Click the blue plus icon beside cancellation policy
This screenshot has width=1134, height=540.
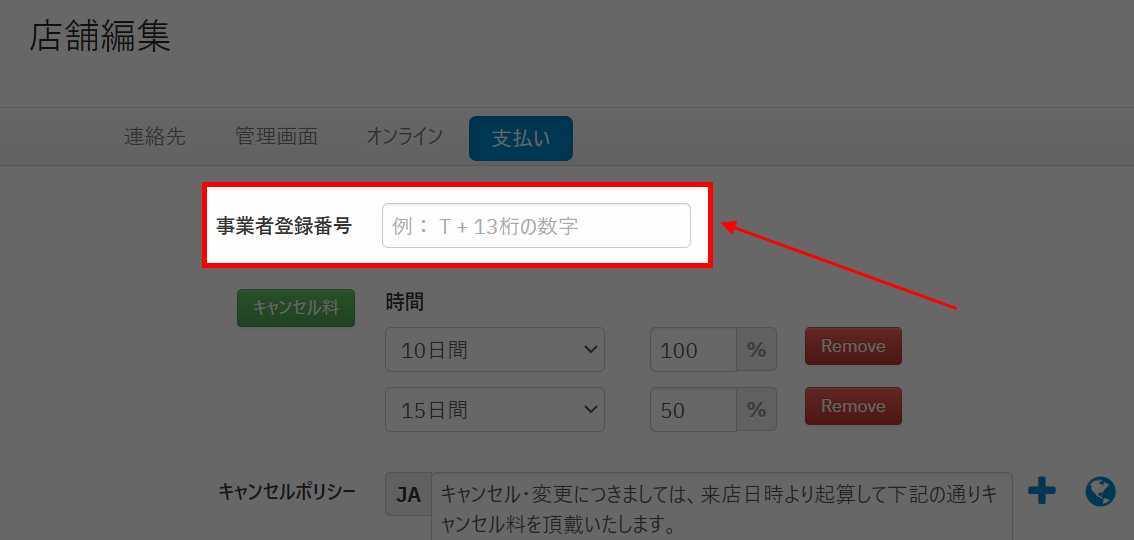(x=1042, y=491)
